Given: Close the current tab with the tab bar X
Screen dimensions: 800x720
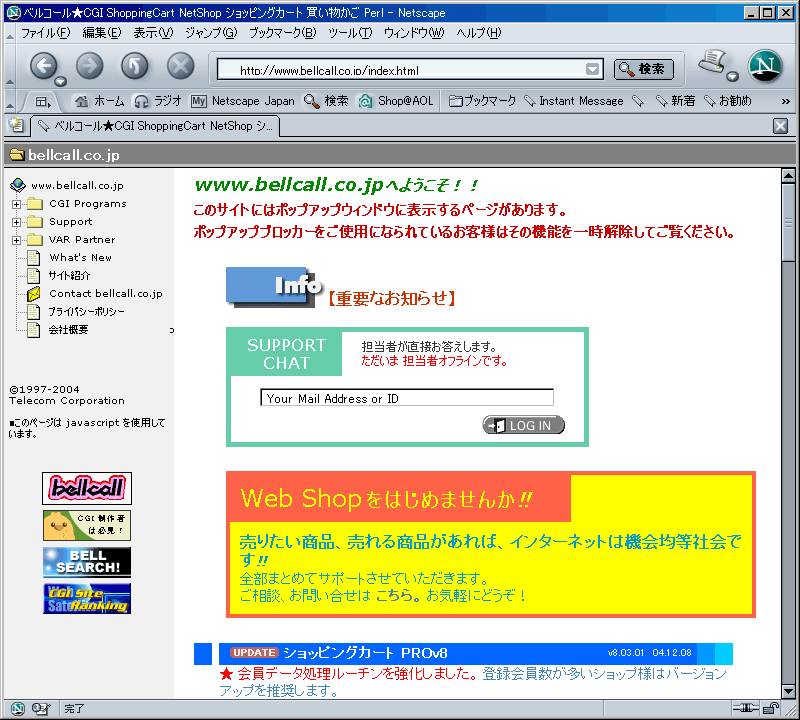Looking at the screenshot, I should click(x=780, y=126).
